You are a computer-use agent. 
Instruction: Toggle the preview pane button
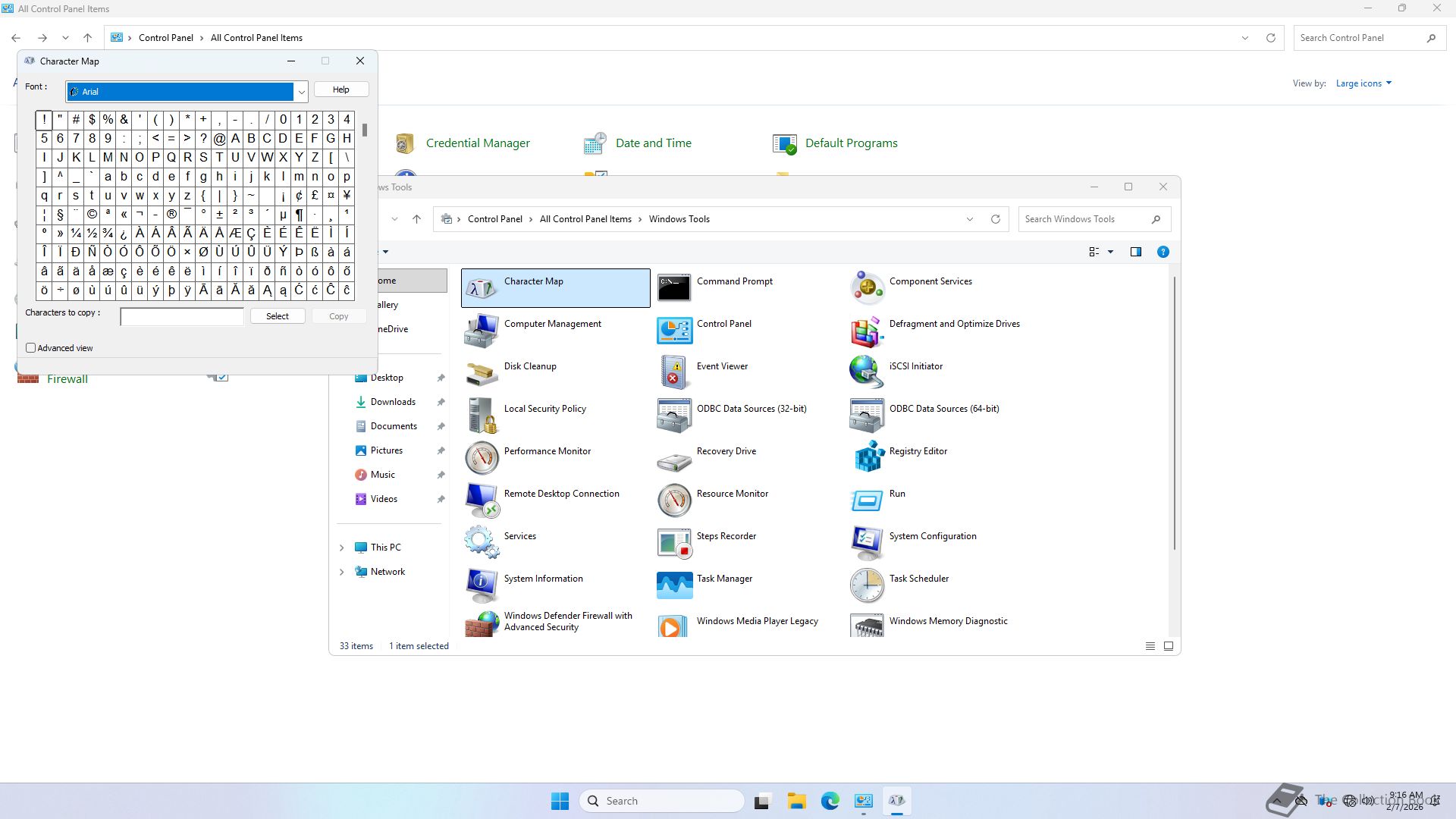pyautogui.click(x=1135, y=252)
